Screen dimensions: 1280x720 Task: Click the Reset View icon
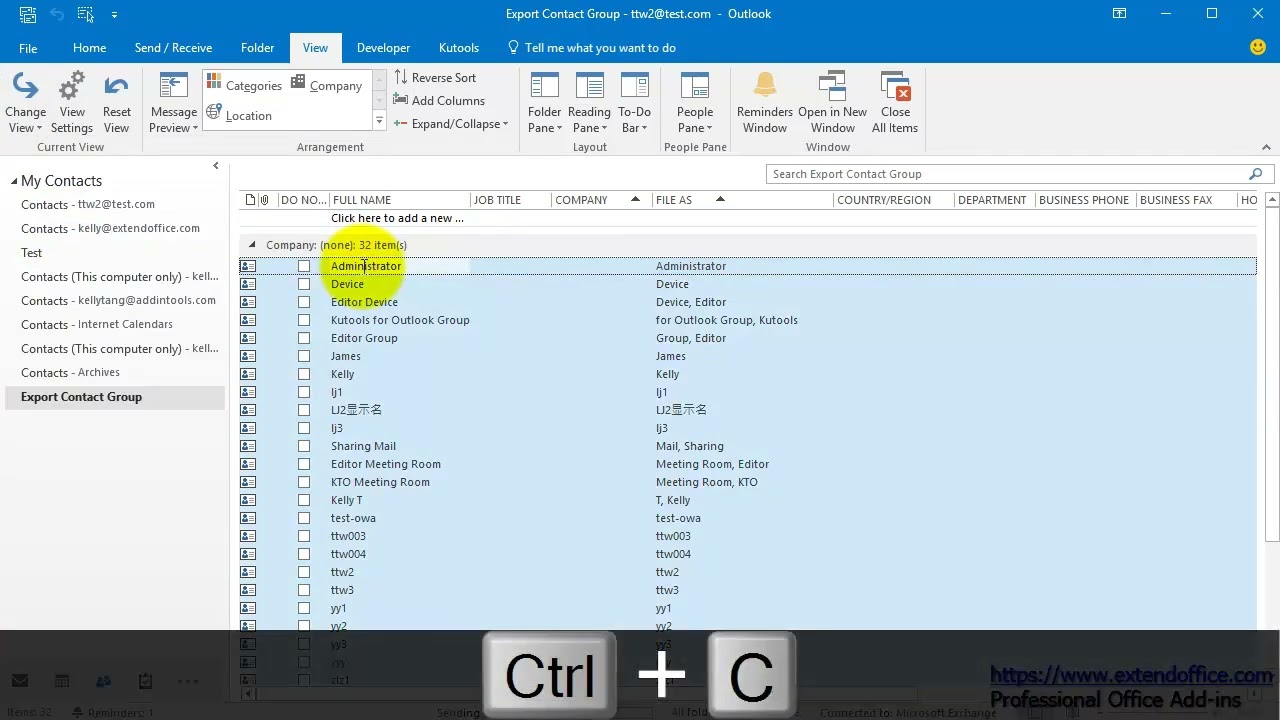pos(116,103)
